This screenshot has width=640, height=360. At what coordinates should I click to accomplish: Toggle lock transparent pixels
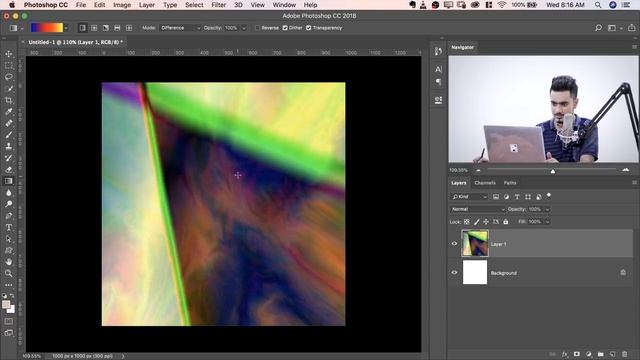[x=467, y=222]
